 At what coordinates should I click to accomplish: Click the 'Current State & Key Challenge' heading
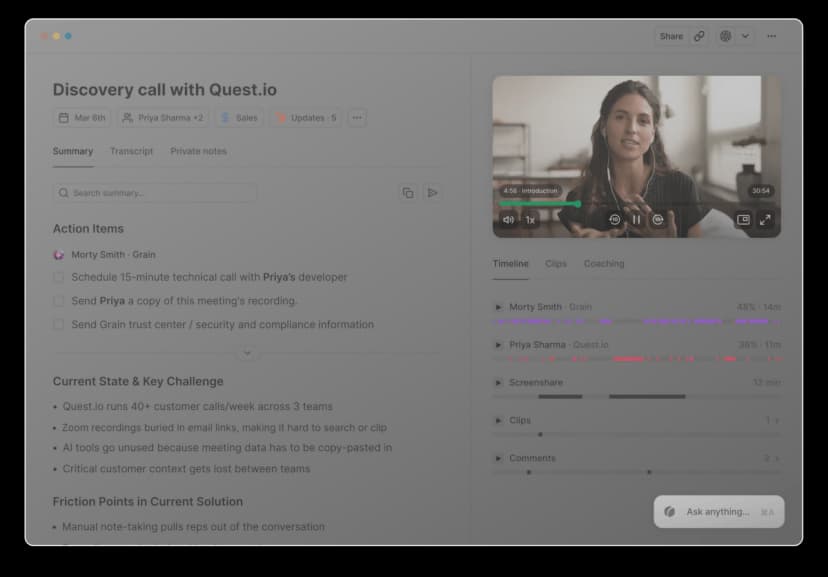tap(138, 381)
